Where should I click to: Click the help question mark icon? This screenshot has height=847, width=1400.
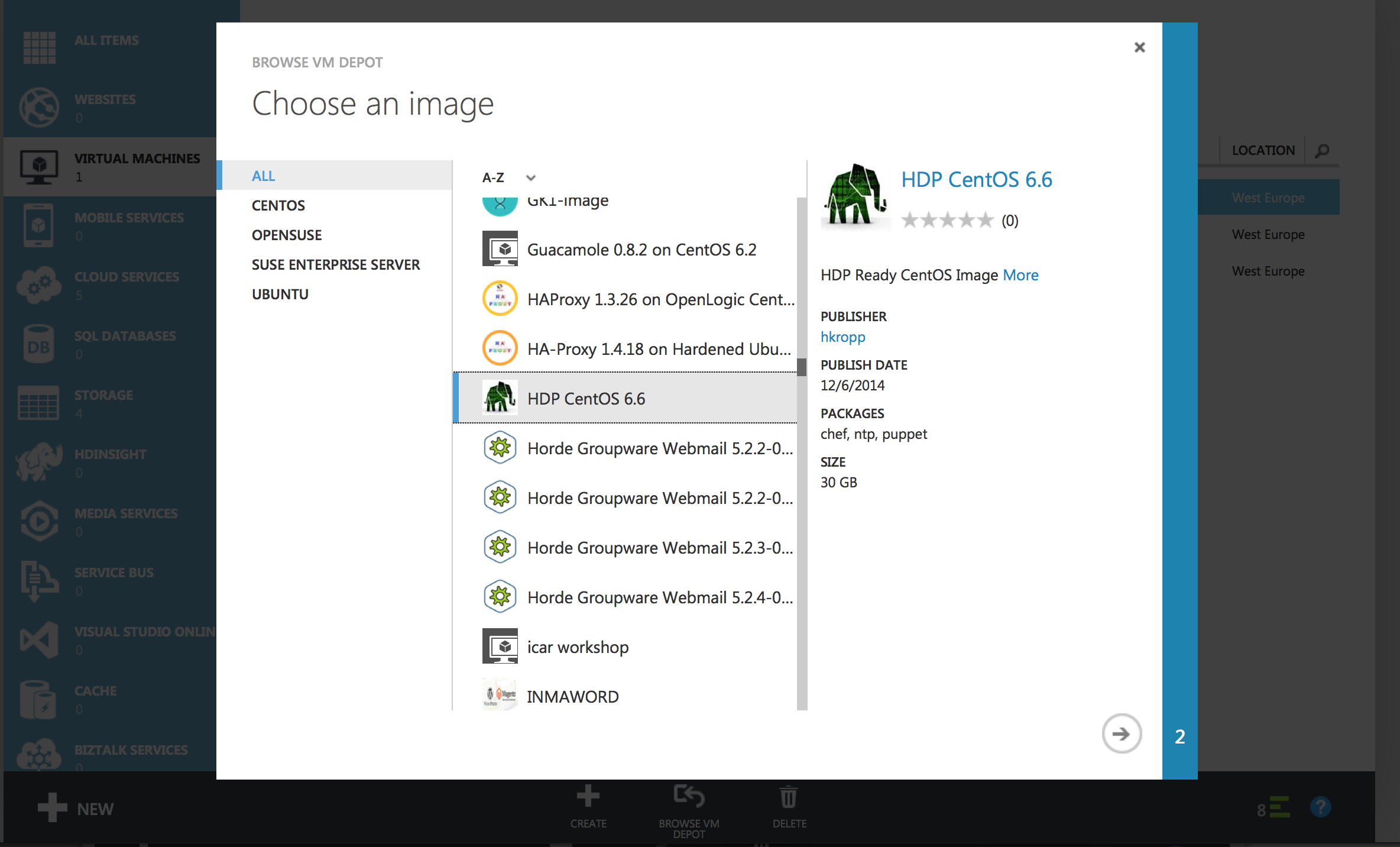tap(1320, 807)
